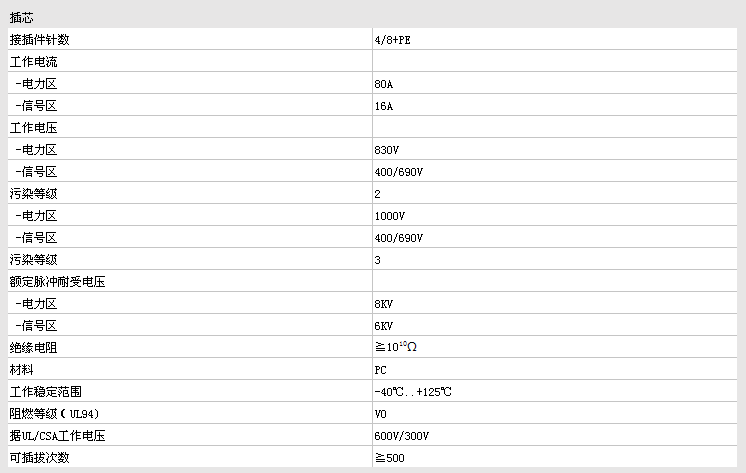Click the 830V voltage value

[386, 150]
